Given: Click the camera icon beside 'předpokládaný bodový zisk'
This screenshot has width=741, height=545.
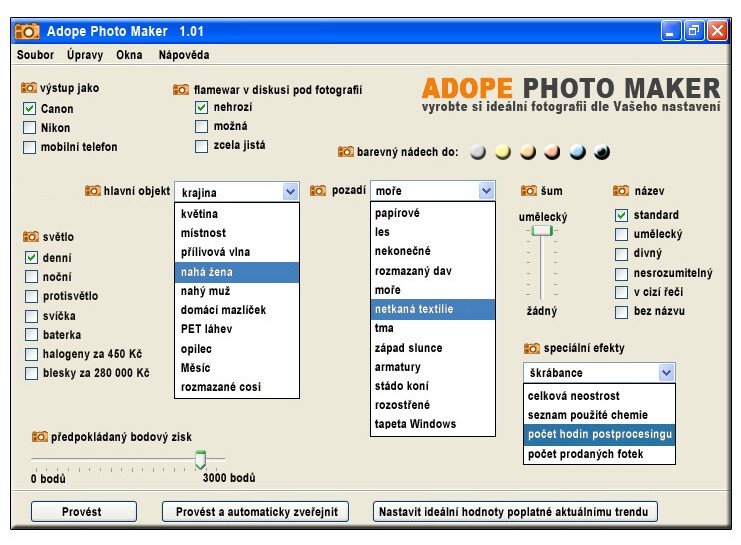Looking at the screenshot, I should [x=39, y=436].
